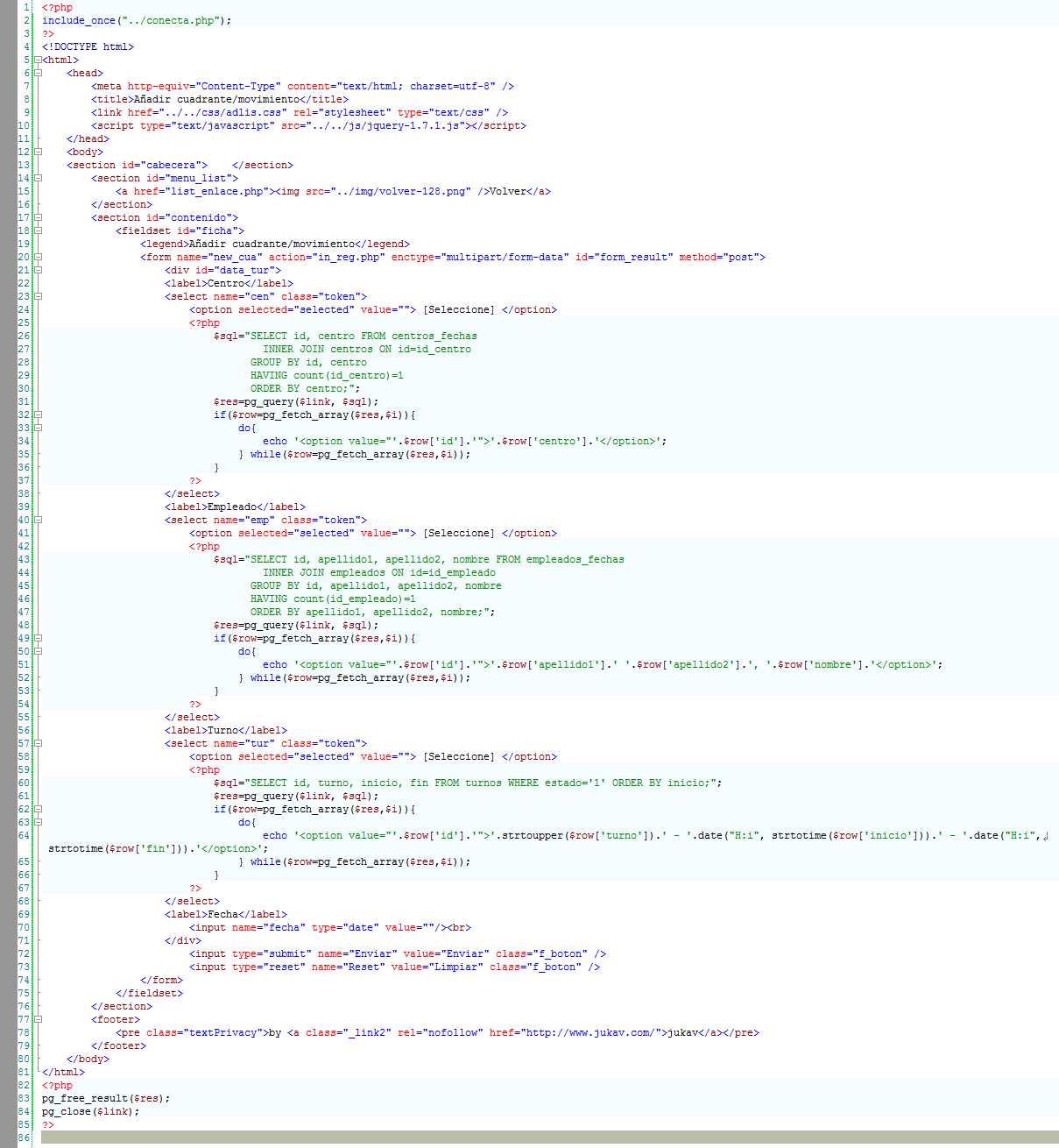The image size is (1059, 1148).
Task: Click the reset input 'Limpiar' line
Action: pos(394,967)
